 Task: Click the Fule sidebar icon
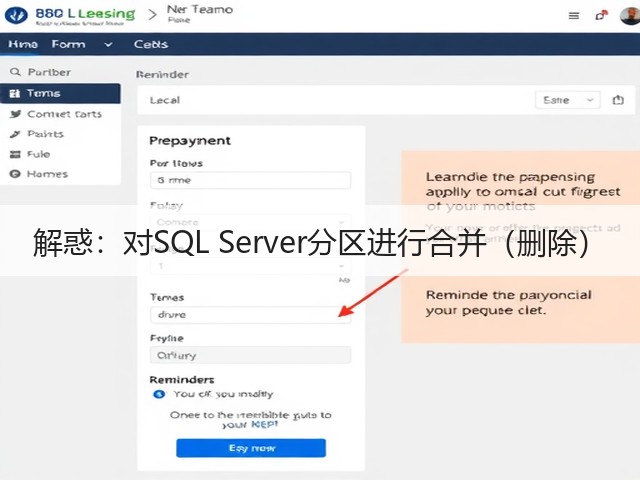tap(15, 154)
